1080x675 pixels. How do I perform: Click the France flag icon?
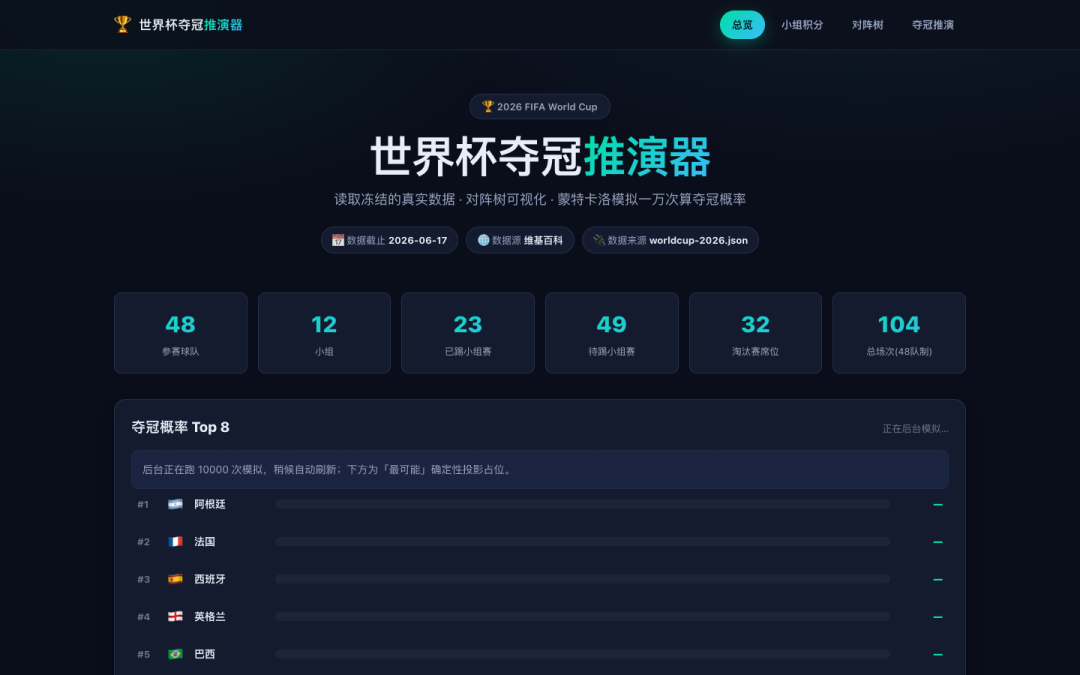(175, 541)
